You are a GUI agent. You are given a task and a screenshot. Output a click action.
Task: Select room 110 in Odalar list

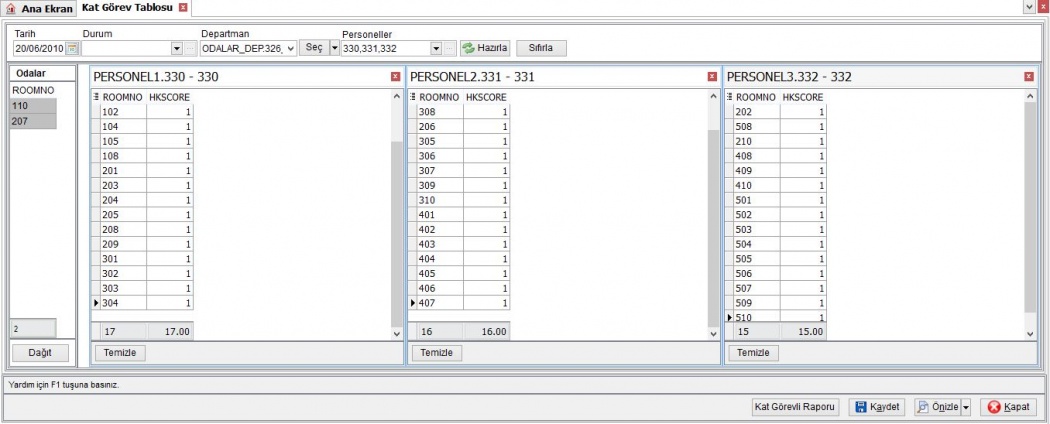pyautogui.click(x=33, y=106)
